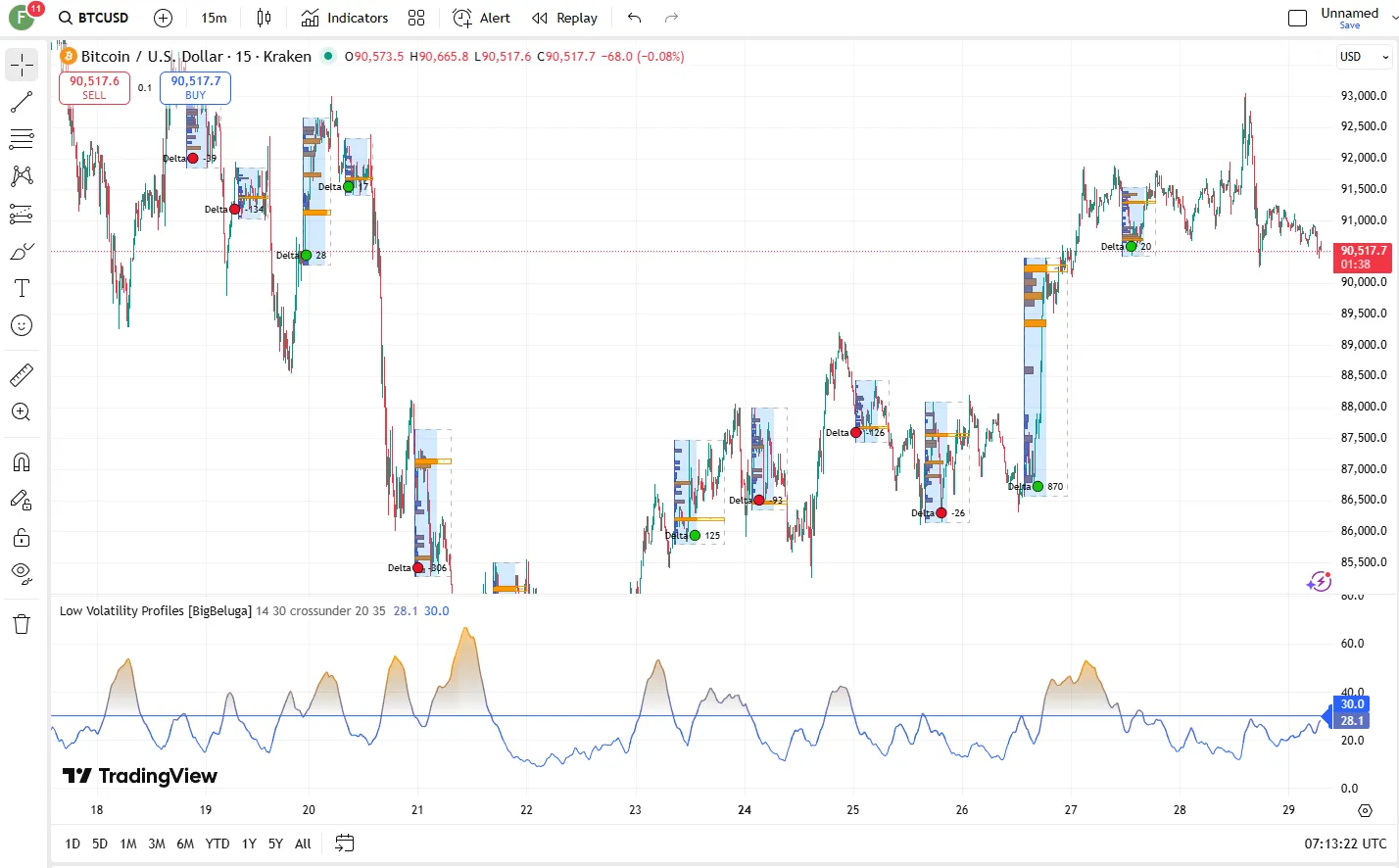The image size is (1399, 868).
Task: Open chart settings gear icon
Action: (1365, 810)
